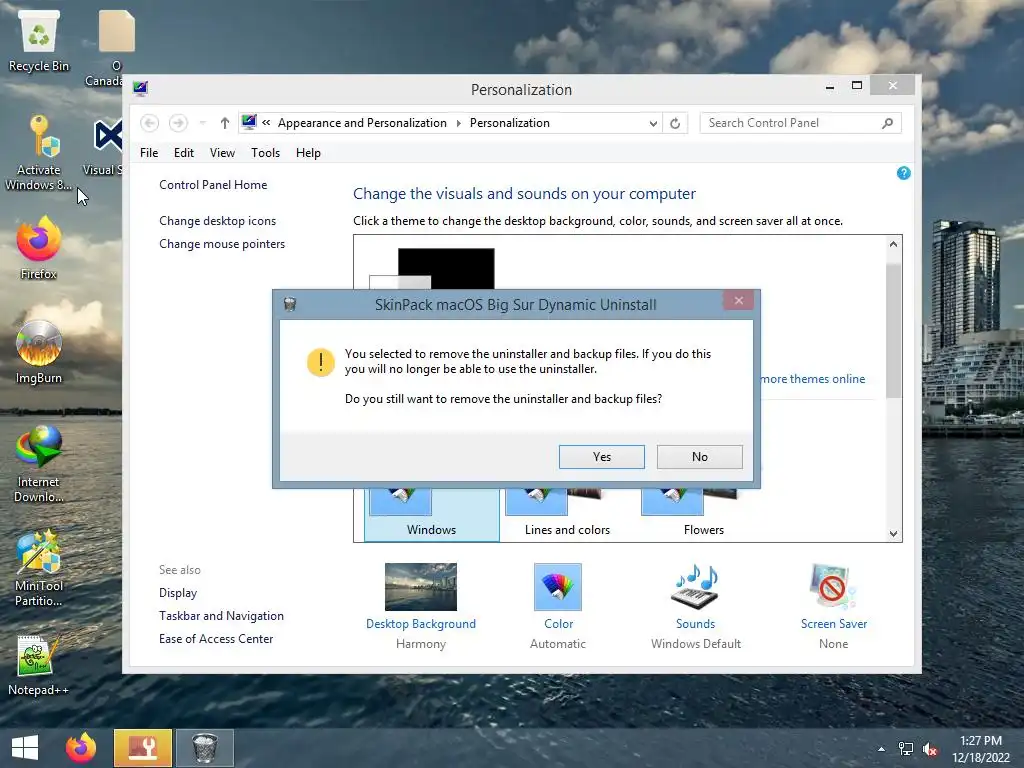
Task: Select the Flowers theme
Action: pyautogui.click(x=703, y=515)
